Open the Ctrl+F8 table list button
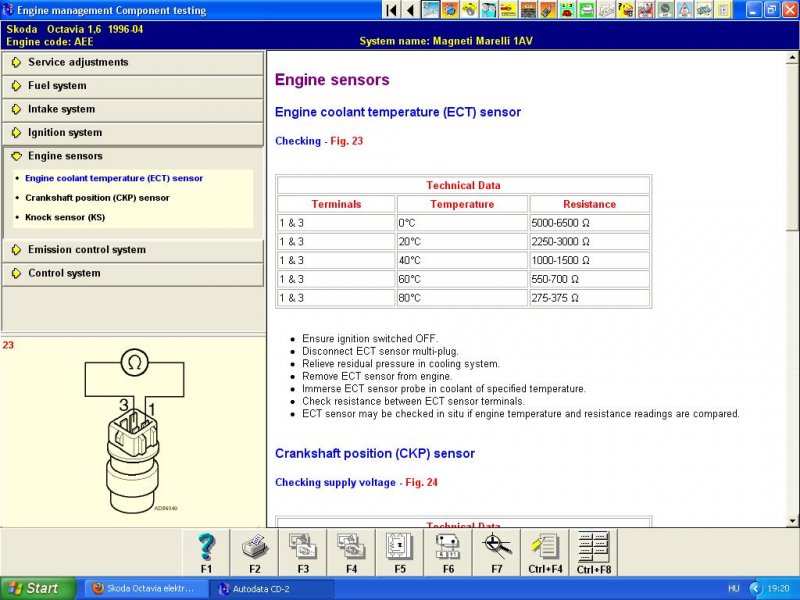 pos(594,553)
